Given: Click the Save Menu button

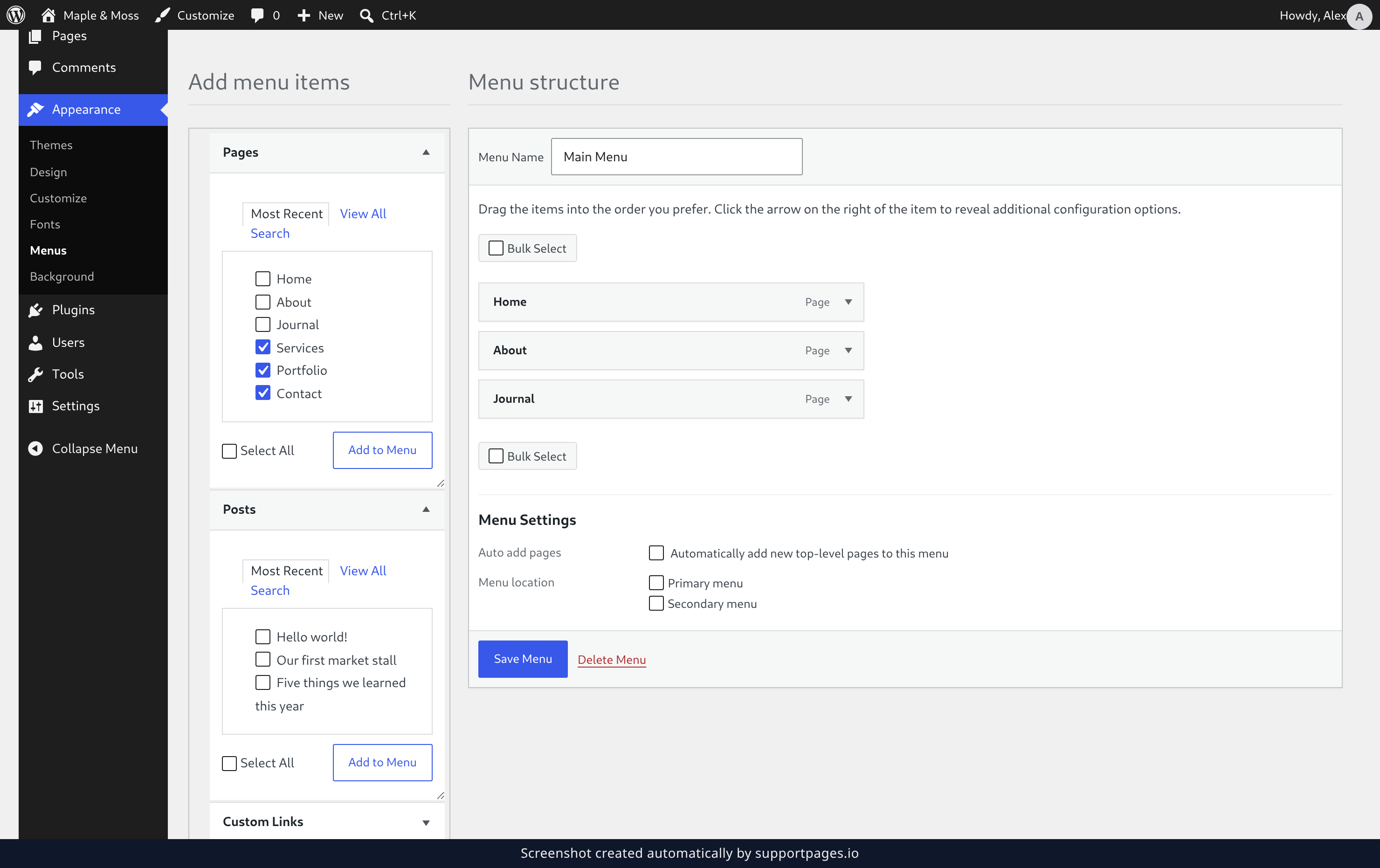Looking at the screenshot, I should coord(523,659).
